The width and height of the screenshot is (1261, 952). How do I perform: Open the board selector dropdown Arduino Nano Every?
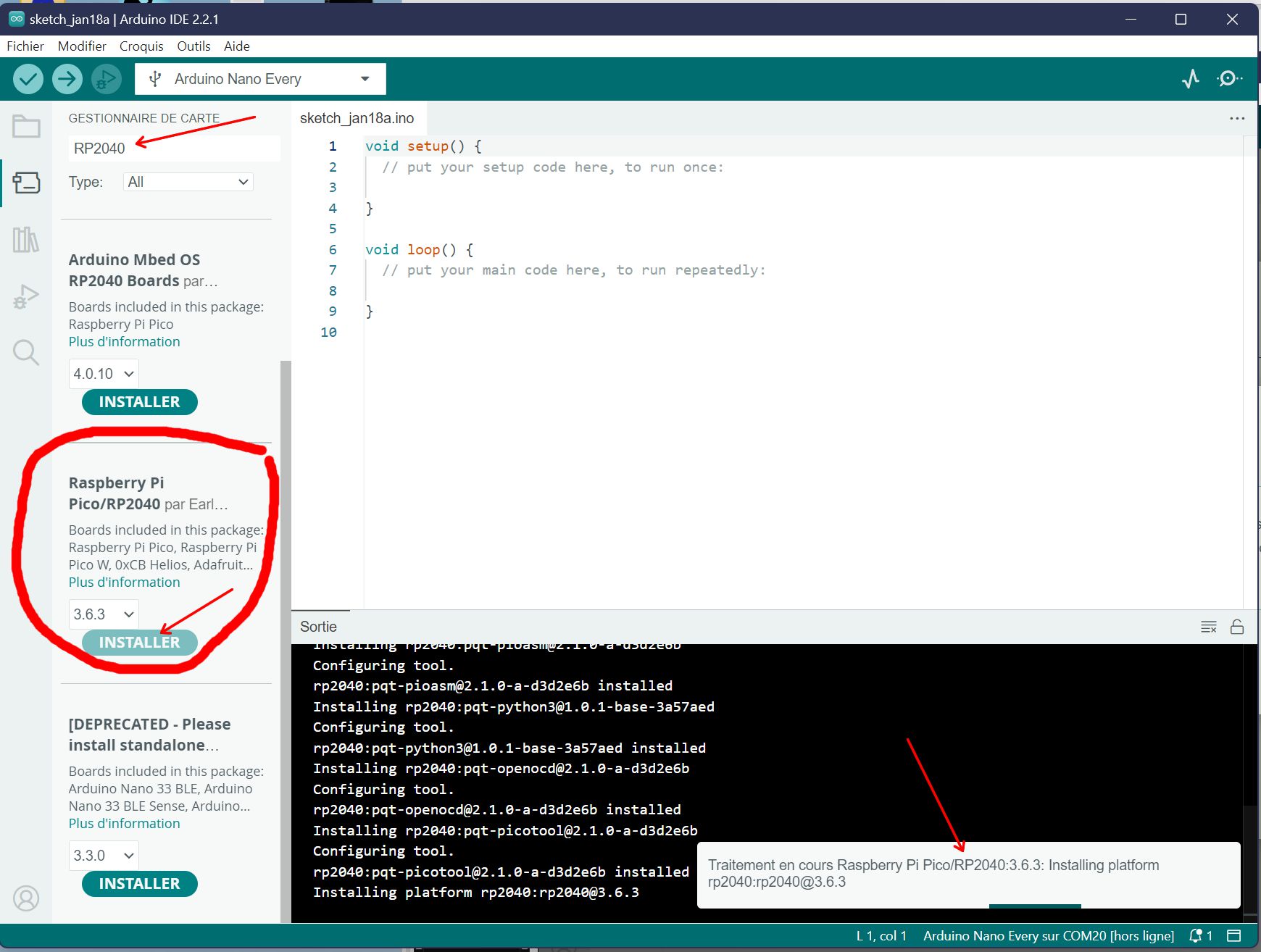tap(260, 79)
